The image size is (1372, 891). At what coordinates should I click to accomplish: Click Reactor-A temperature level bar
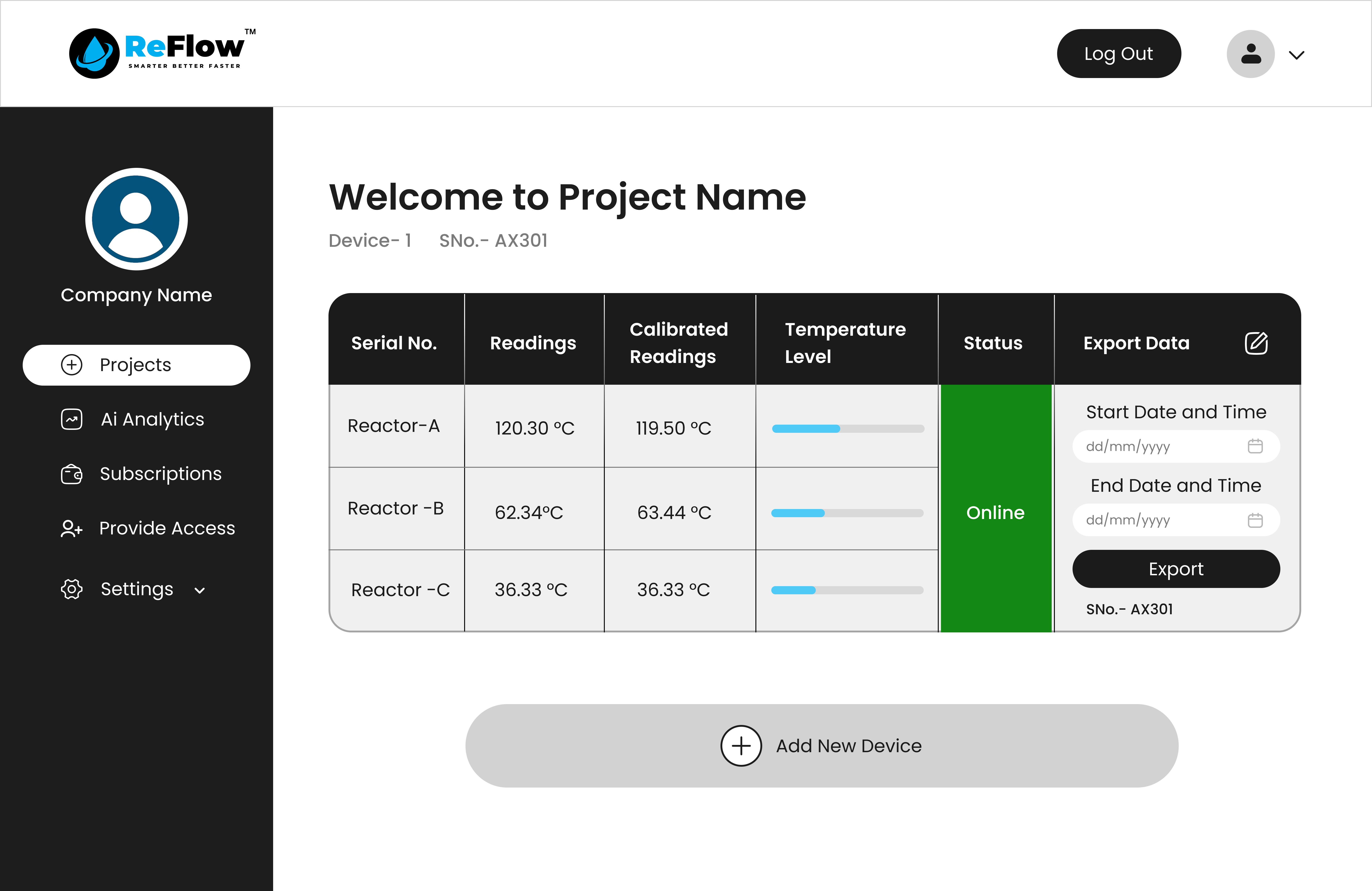tap(848, 428)
